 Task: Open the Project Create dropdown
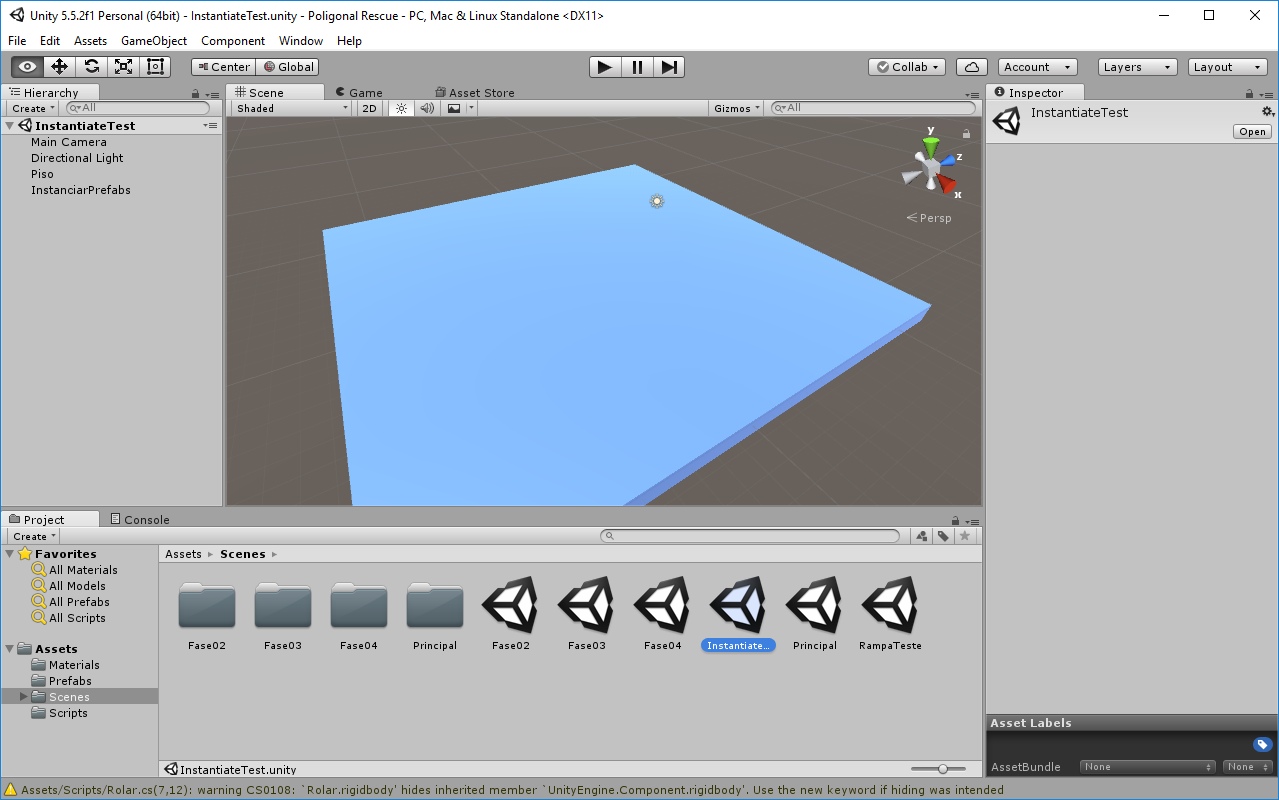point(34,536)
